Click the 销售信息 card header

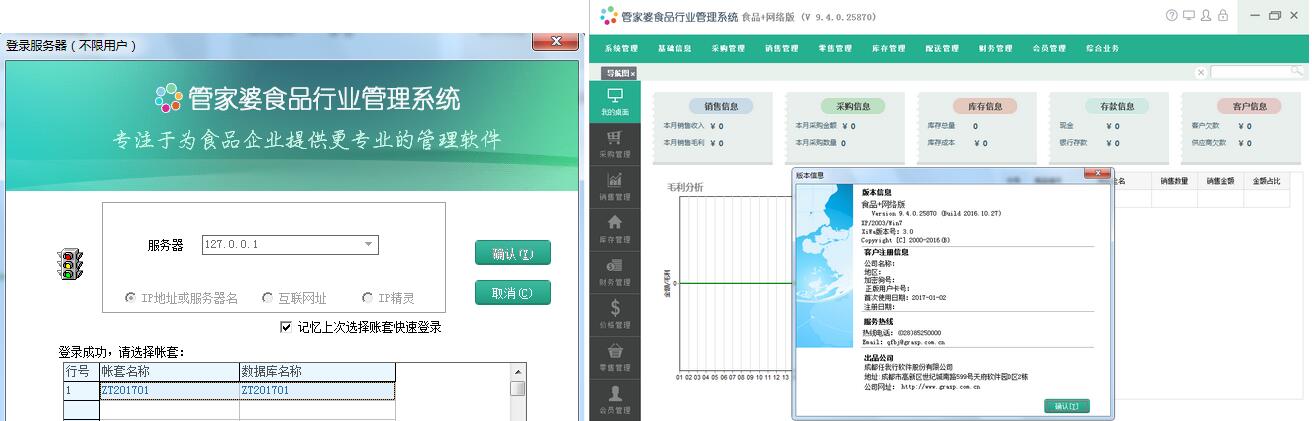721,106
